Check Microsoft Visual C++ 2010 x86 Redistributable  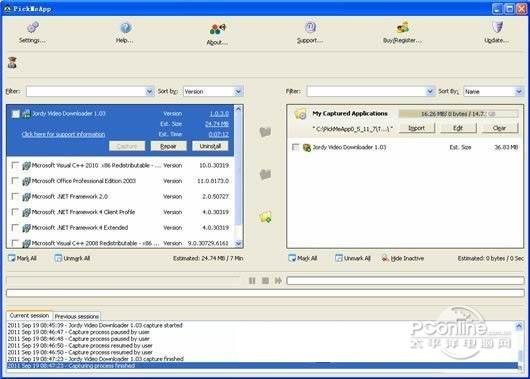click(15, 165)
